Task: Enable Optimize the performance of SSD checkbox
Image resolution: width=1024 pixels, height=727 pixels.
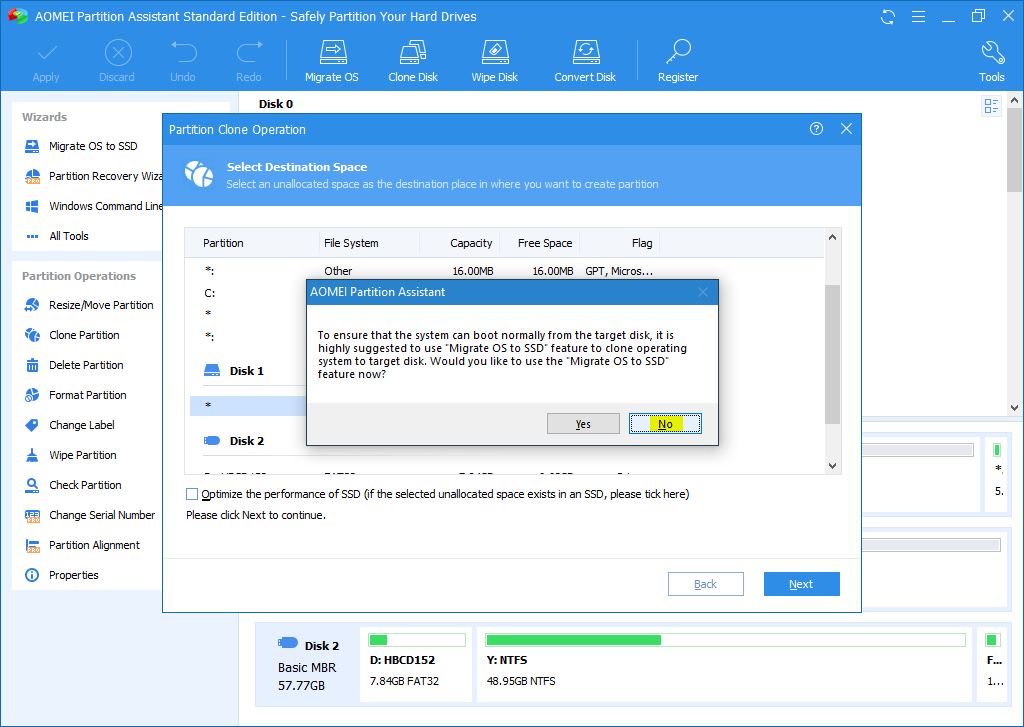Action: 192,494
